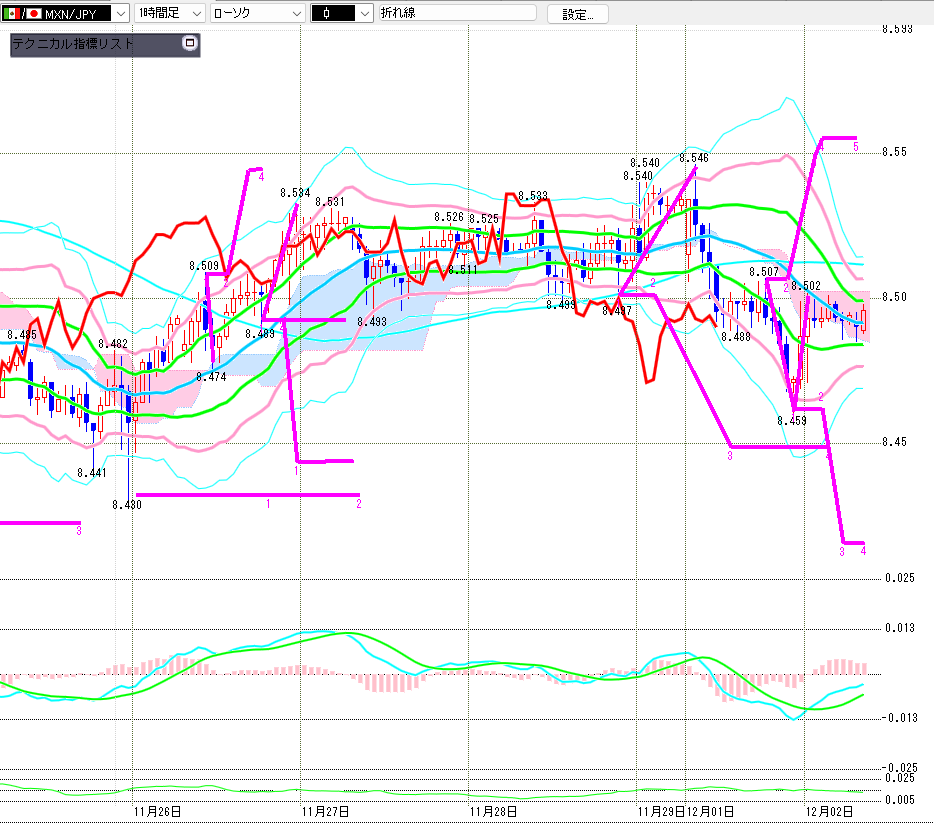Click the 12月02日 date on the time axis
This screenshot has width=934, height=823.
831,810
